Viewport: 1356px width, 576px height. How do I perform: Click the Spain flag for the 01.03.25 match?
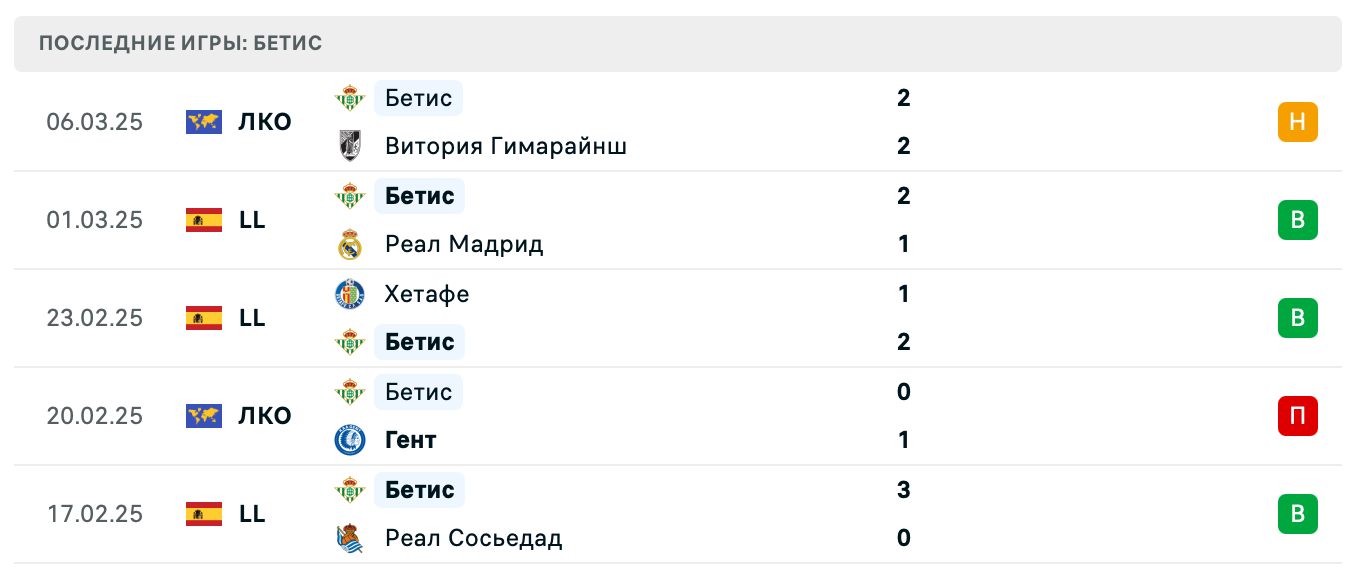pos(204,220)
